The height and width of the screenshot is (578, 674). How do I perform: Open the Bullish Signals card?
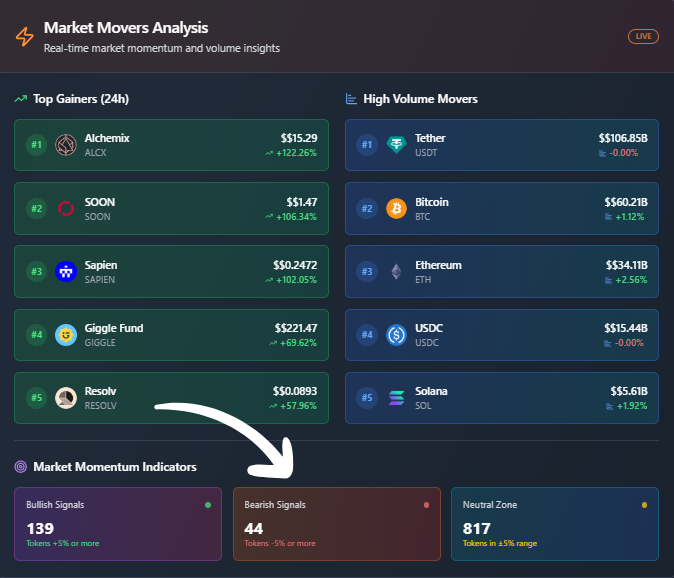coord(118,524)
